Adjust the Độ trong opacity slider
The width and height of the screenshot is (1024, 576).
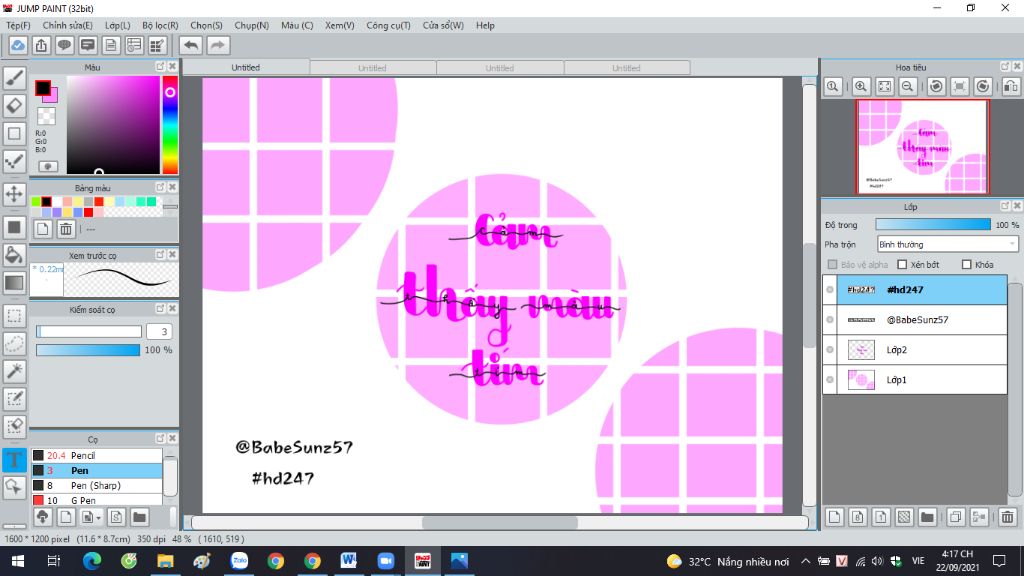933,225
